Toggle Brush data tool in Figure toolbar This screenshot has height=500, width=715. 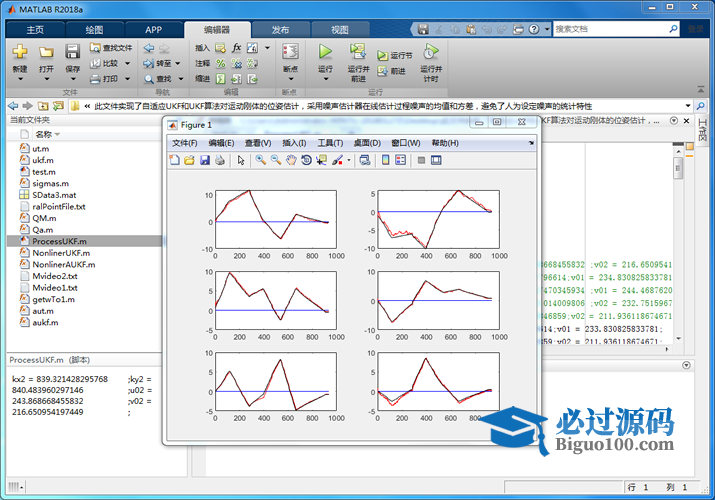[x=337, y=160]
